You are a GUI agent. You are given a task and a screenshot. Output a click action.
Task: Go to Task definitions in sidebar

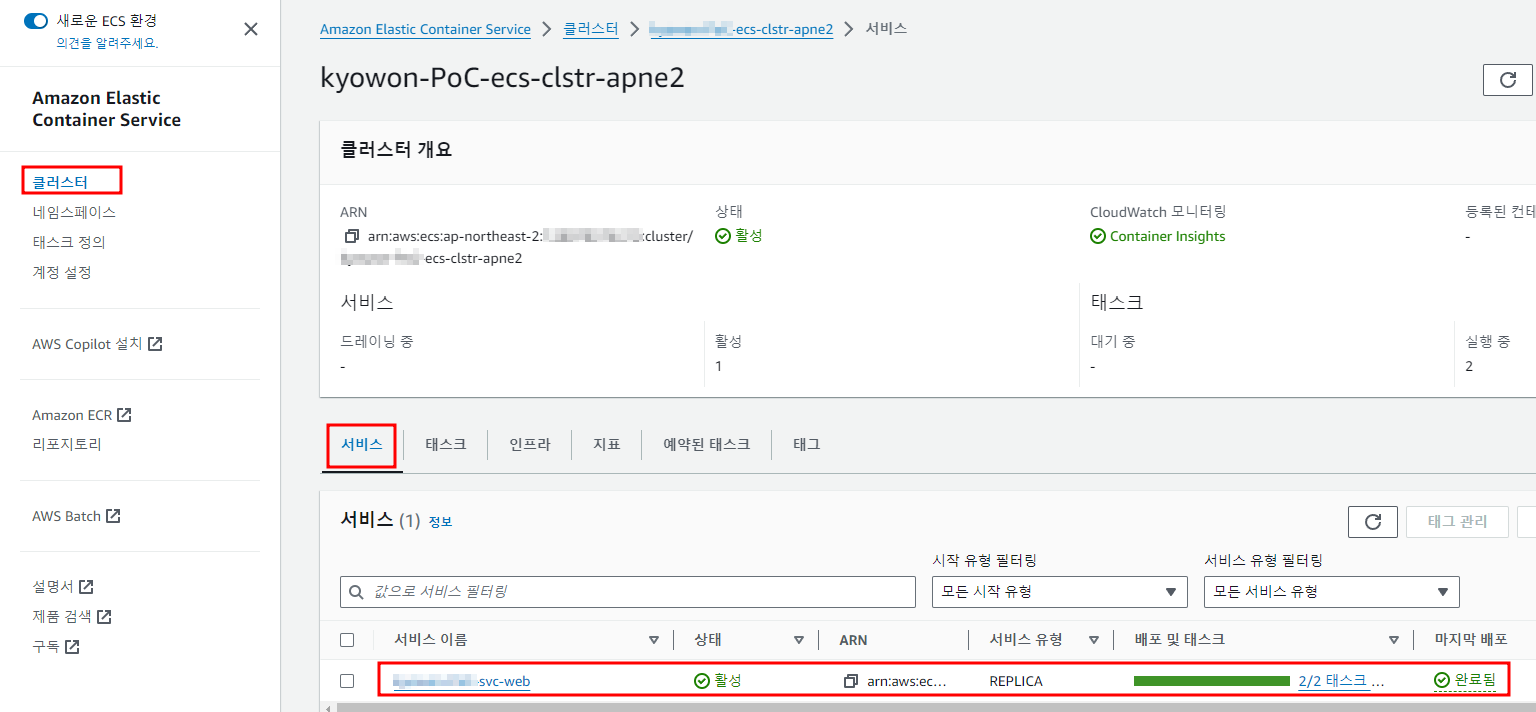69,242
